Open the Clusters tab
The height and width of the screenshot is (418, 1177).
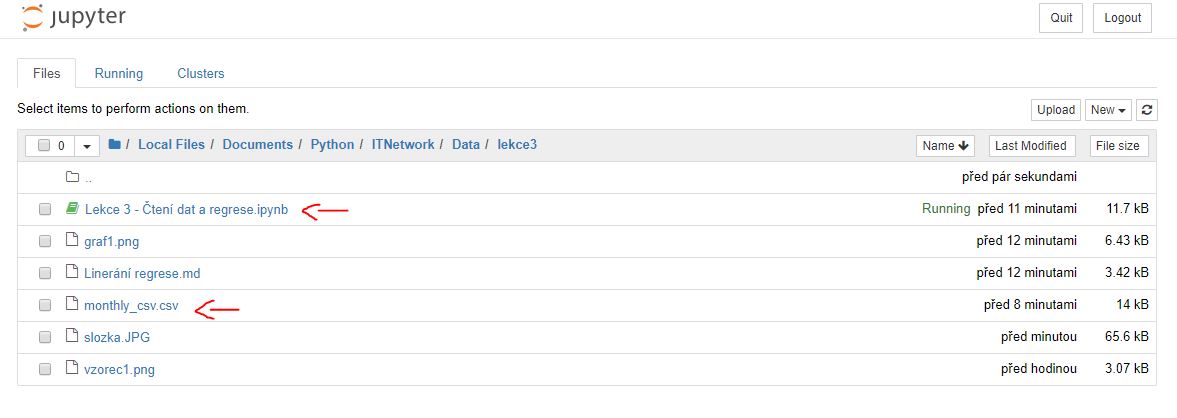click(201, 73)
